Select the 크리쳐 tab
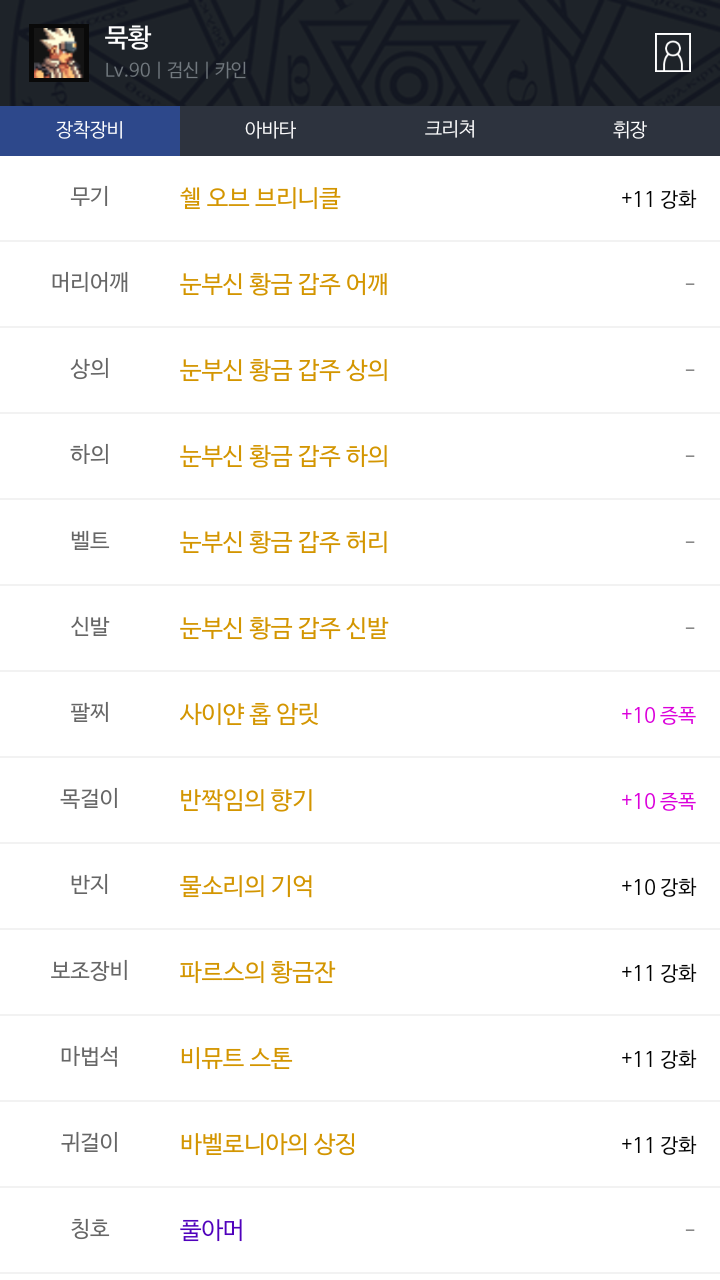720x1280 pixels. 450,130
